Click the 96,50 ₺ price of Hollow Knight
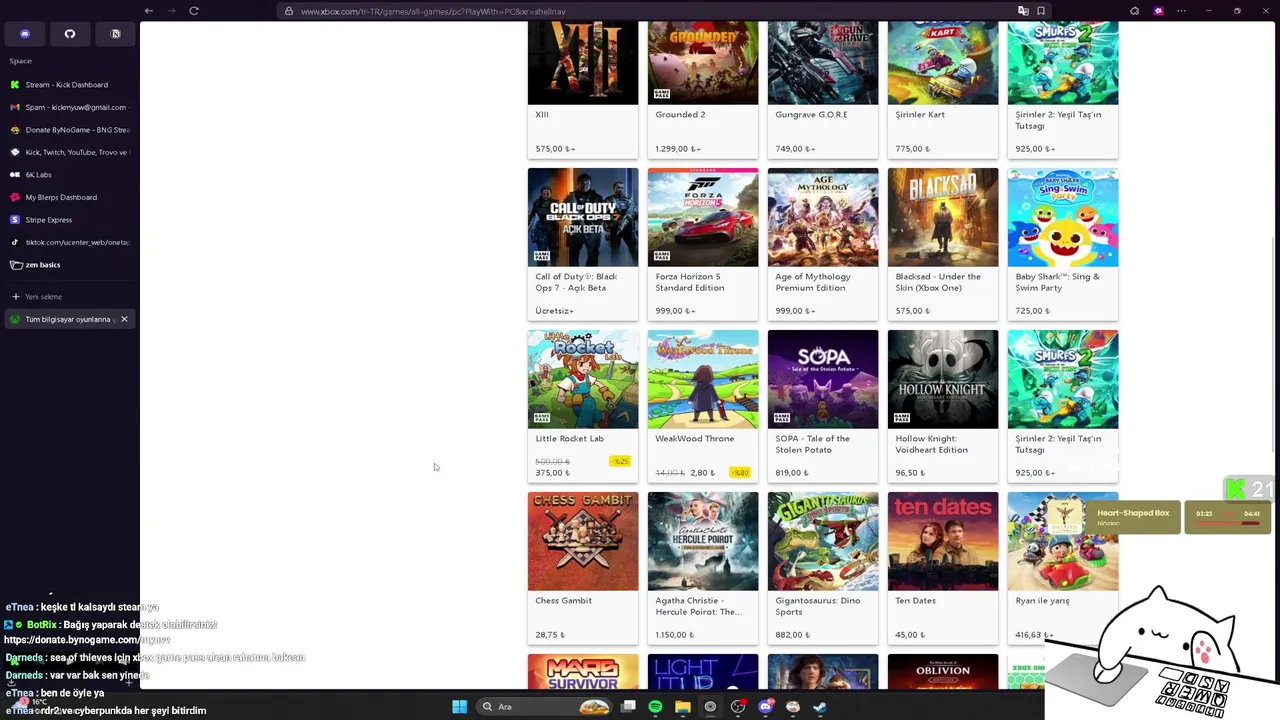The width and height of the screenshot is (1280, 720). coord(910,473)
